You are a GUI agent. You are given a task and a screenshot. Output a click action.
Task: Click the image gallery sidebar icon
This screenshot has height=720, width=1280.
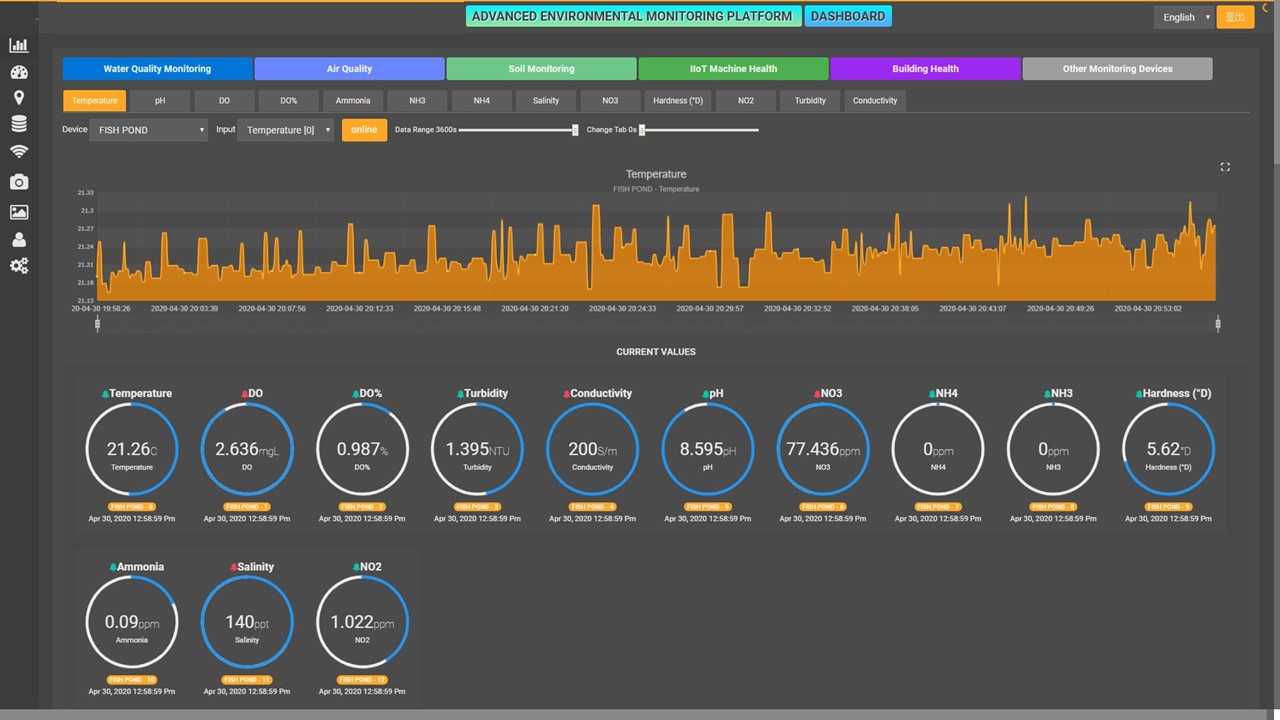tap(18, 211)
